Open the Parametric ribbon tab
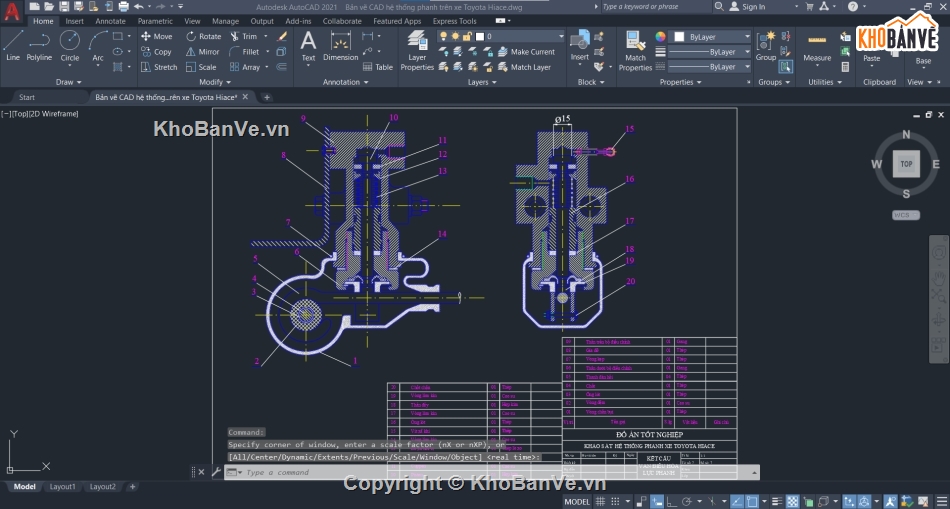The height and width of the screenshot is (509, 950). click(x=155, y=21)
